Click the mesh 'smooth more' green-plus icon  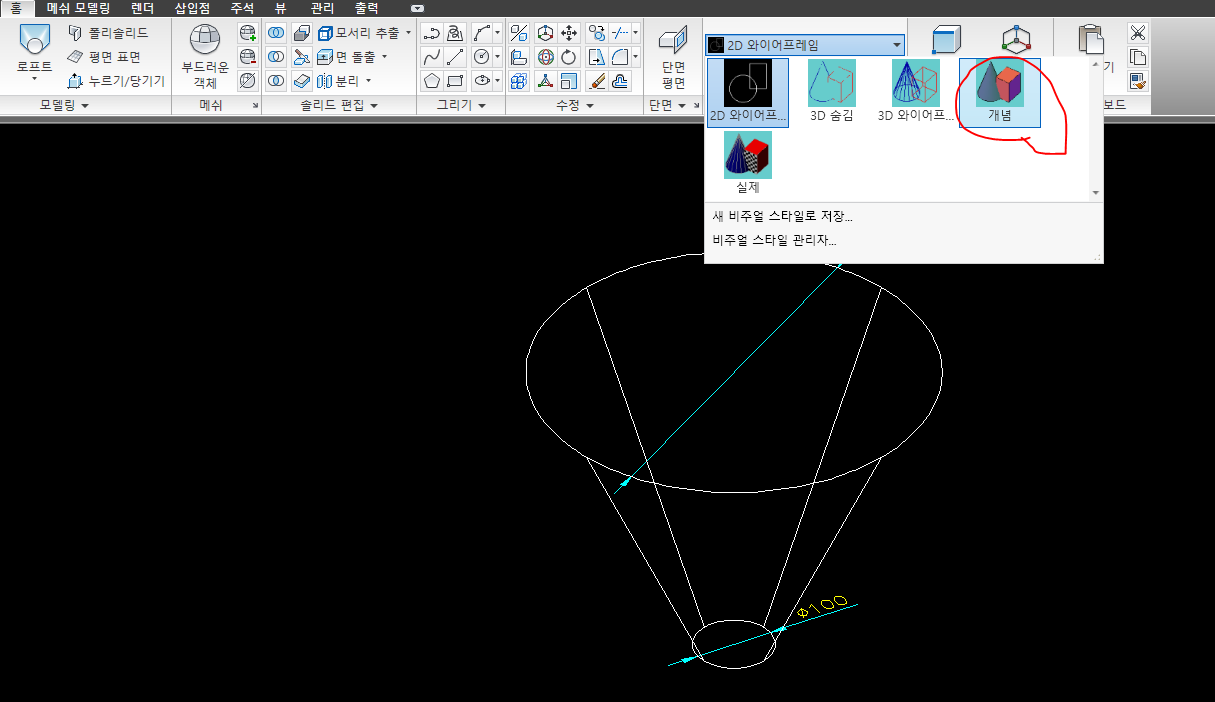pos(248,33)
